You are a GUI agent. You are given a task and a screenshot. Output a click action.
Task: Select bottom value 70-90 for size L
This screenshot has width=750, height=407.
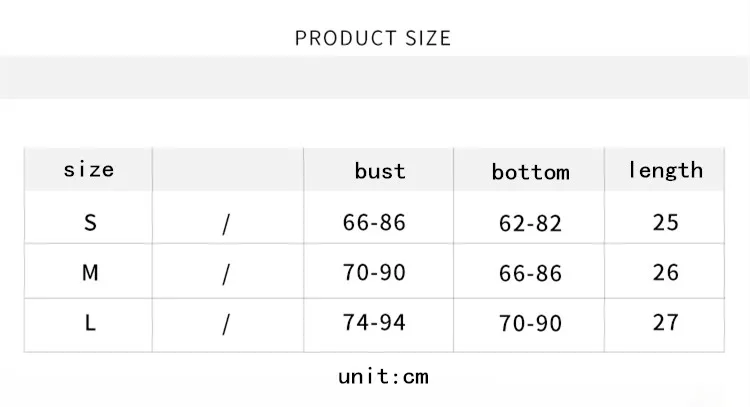click(530, 323)
